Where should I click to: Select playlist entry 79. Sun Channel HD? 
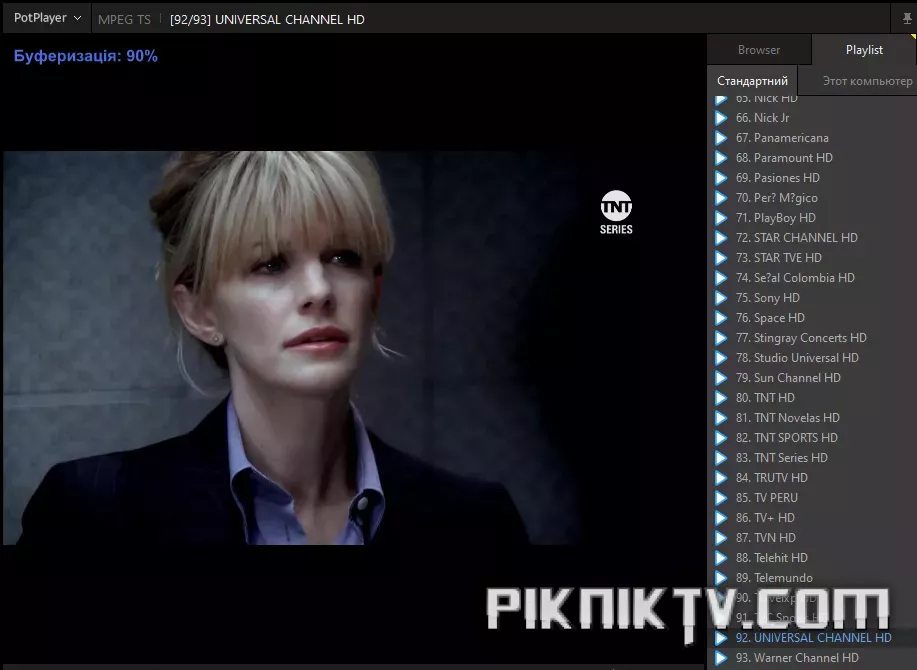point(812,378)
